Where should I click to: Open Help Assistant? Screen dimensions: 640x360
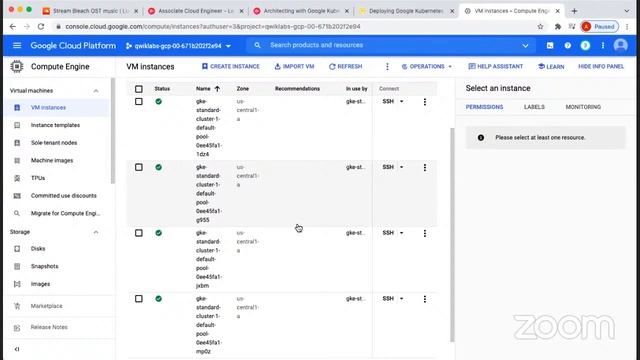click(x=496, y=67)
